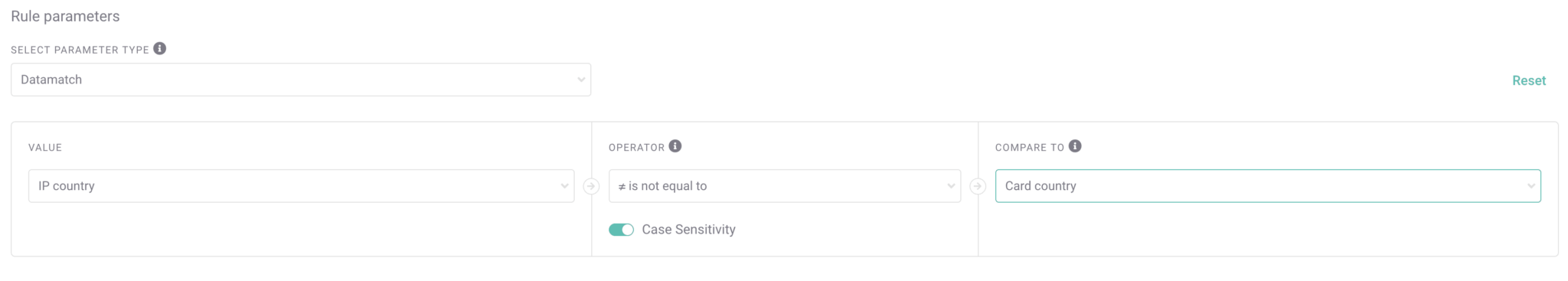Click the Reset link
Image resolution: width=1568 pixels, height=281 pixels.
pyautogui.click(x=1529, y=80)
